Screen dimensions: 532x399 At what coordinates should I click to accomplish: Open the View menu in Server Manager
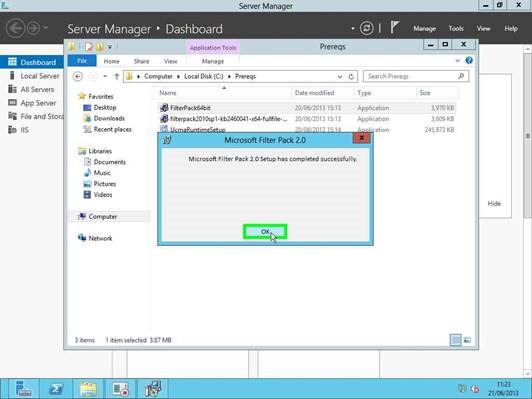[483, 28]
